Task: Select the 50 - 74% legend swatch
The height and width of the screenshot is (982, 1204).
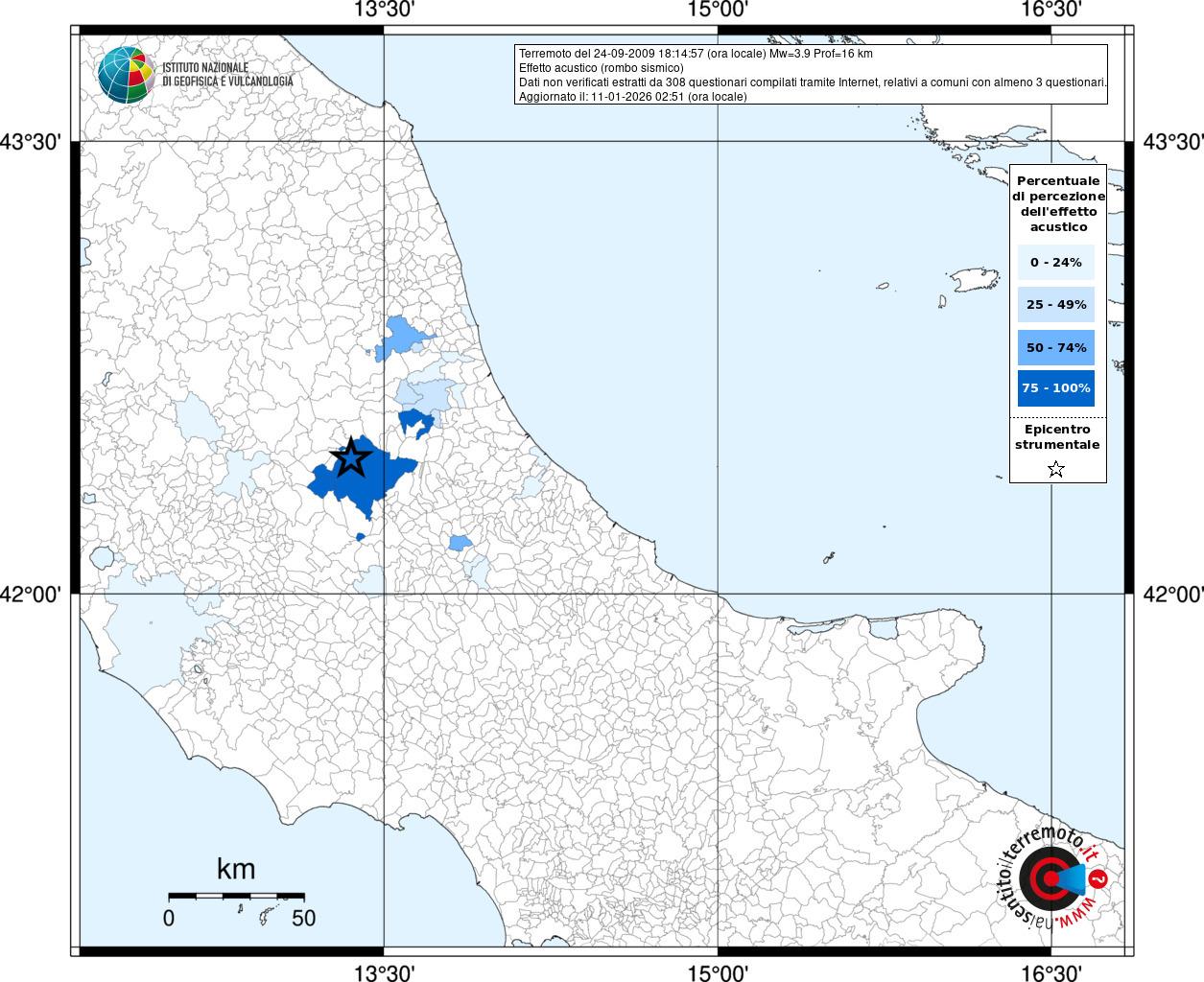Action: [1056, 347]
